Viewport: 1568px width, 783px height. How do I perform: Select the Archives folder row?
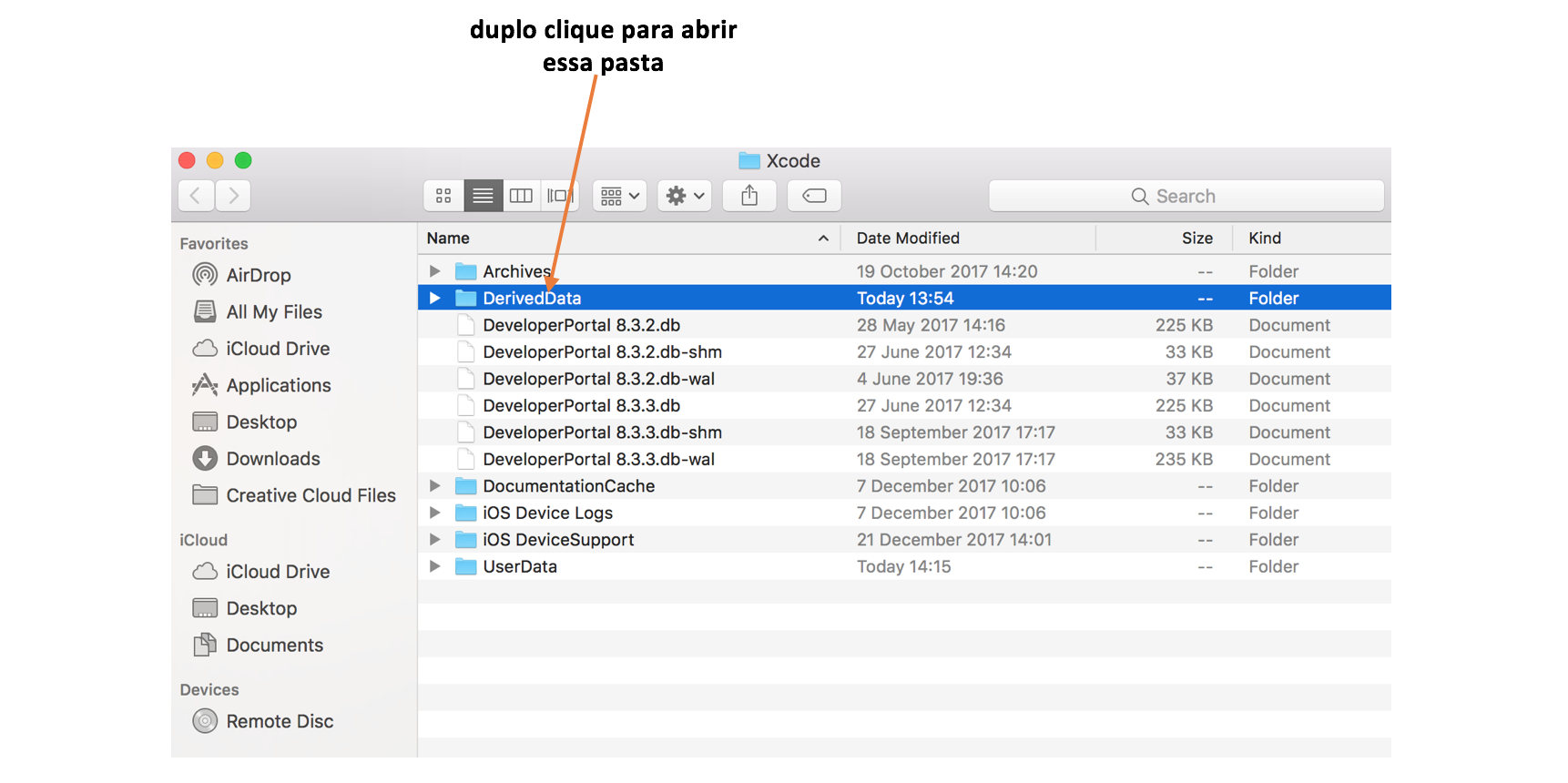[x=904, y=271]
